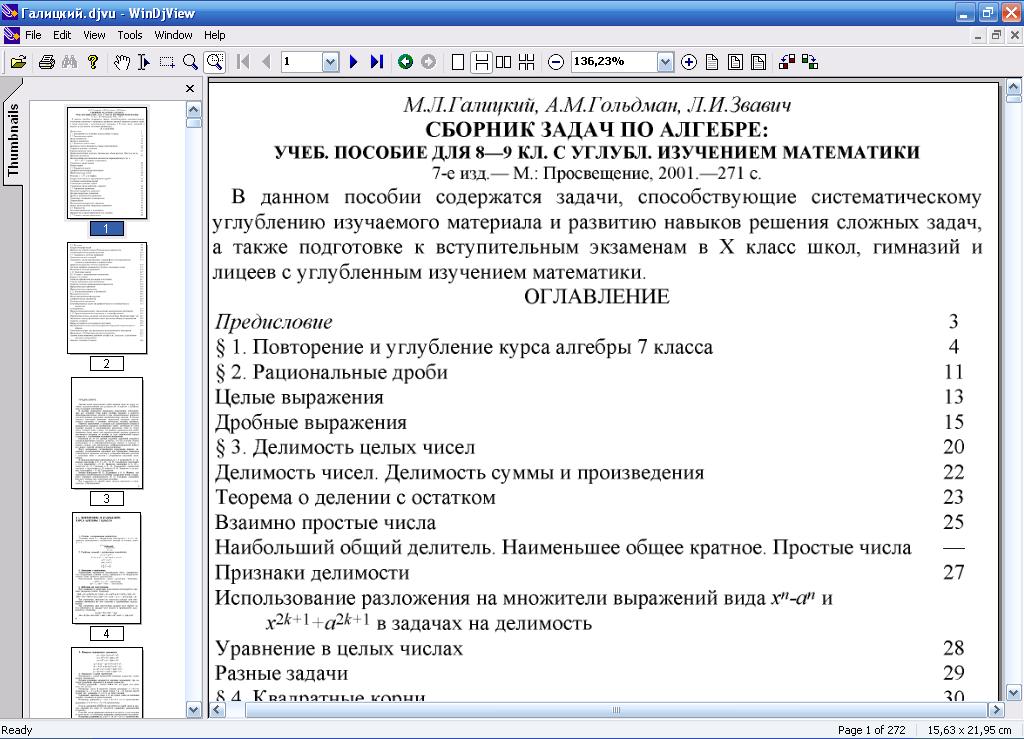The height and width of the screenshot is (739, 1024).
Task: Restore the inner document window
Action: [996, 35]
